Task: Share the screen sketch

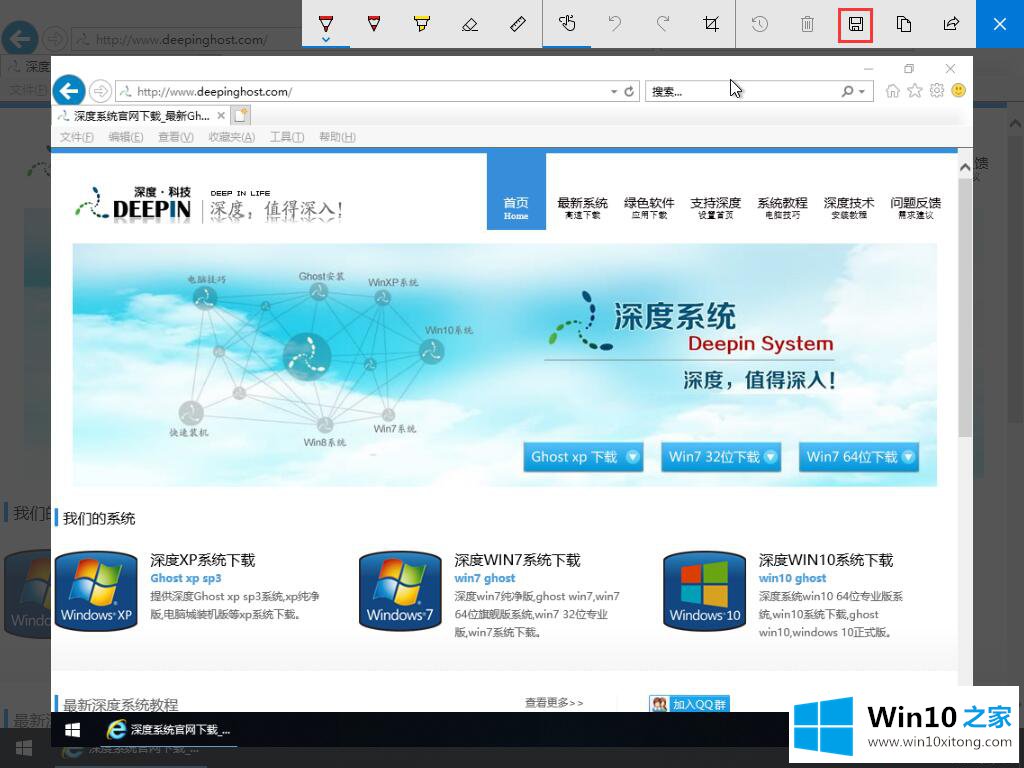Action: click(952, 24)
